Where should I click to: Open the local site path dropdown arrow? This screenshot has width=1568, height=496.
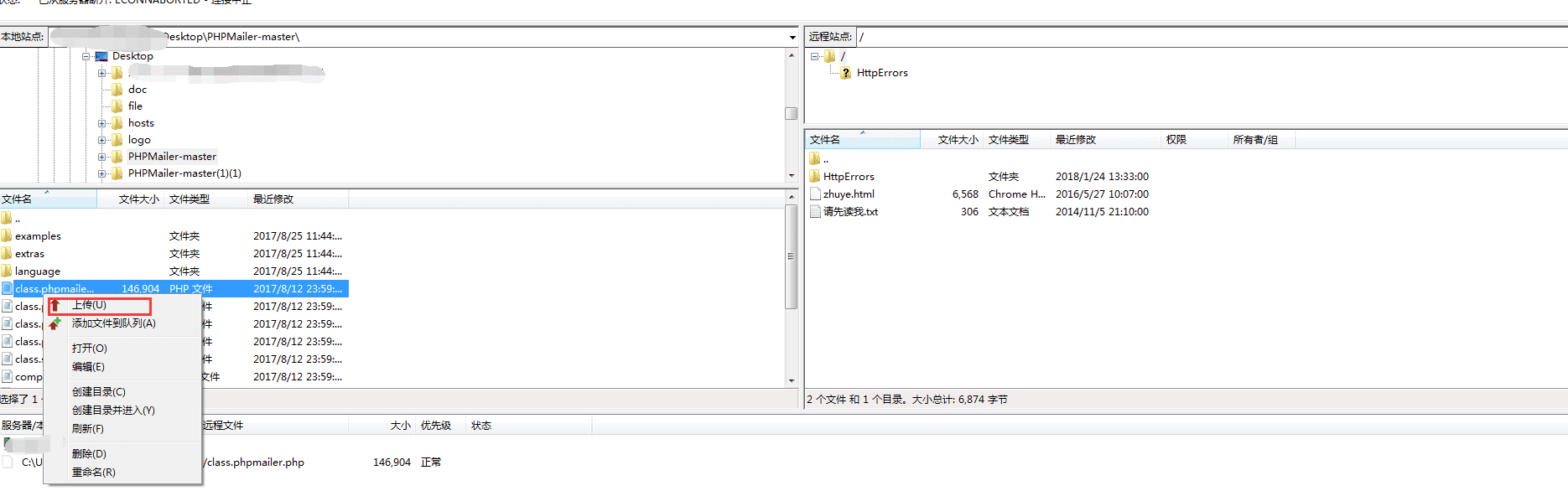click(x=792, y=37)
